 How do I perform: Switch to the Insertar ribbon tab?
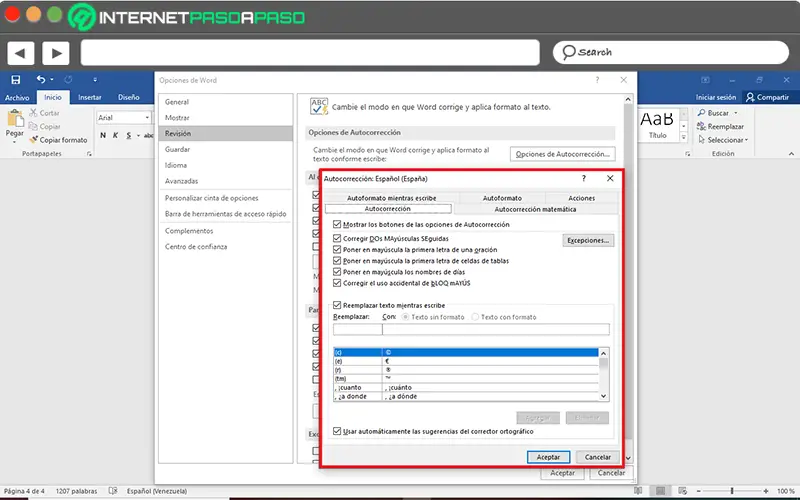(90, 97)
